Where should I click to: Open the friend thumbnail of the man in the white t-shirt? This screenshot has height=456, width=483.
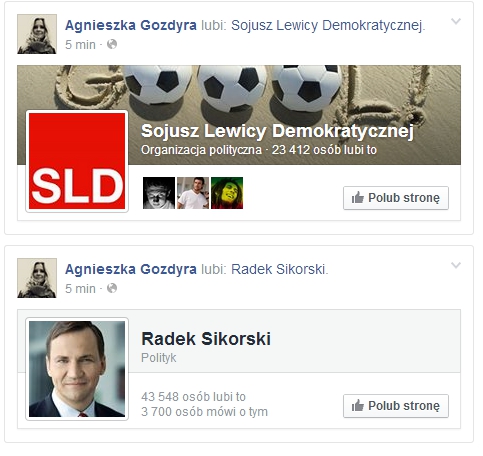coord(193,193)
